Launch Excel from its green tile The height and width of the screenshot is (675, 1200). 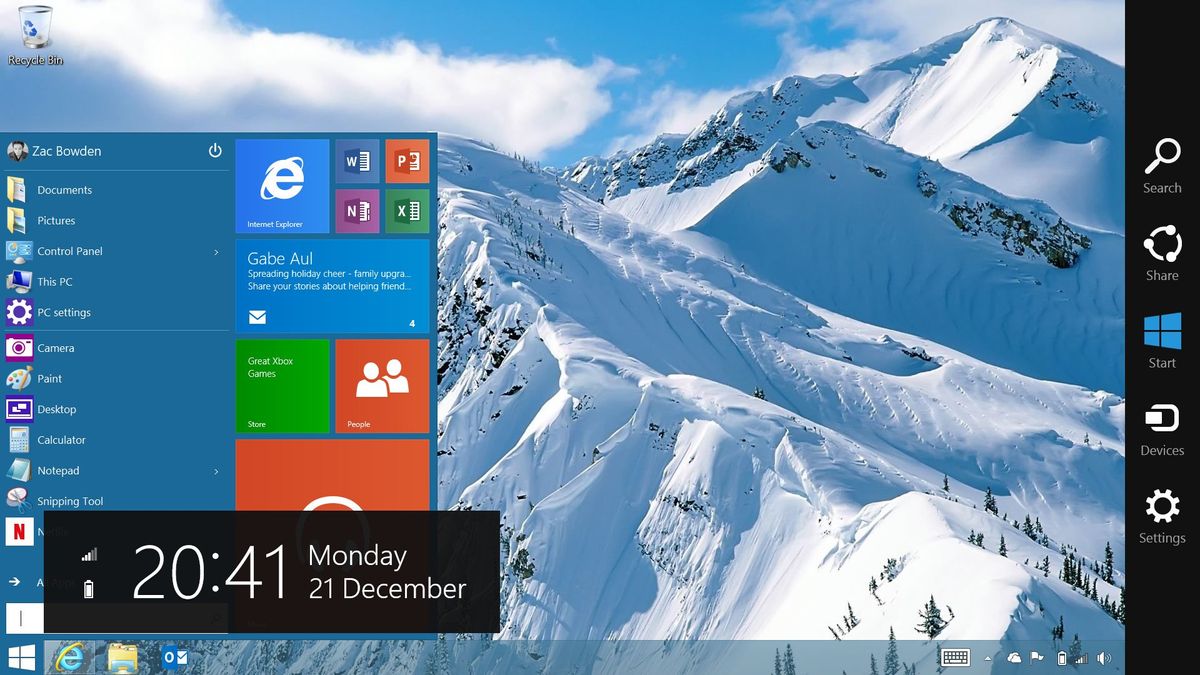(406, 211)
